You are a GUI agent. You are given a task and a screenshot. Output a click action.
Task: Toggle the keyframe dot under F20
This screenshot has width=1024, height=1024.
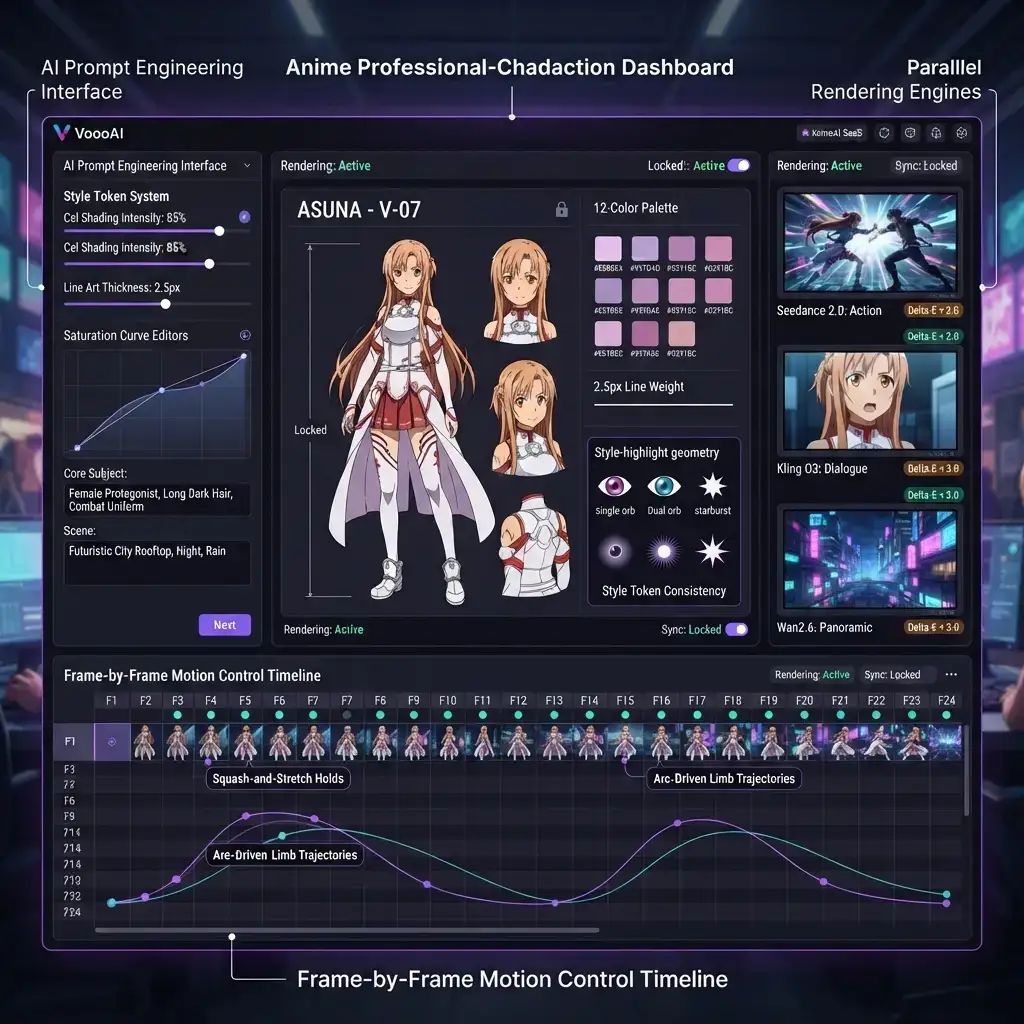(805, 715)
